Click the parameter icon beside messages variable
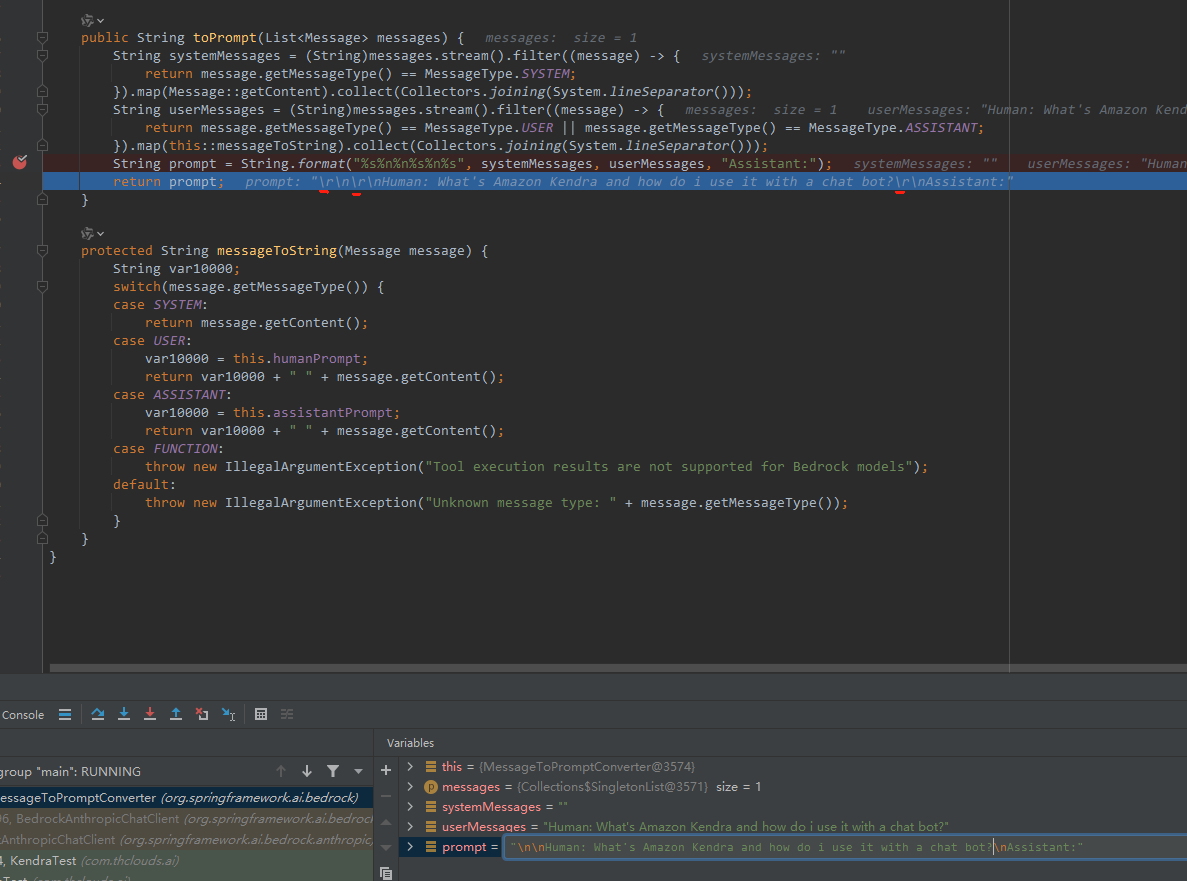The height and width of the screenshot is (881, 1187). click(431, 787)
